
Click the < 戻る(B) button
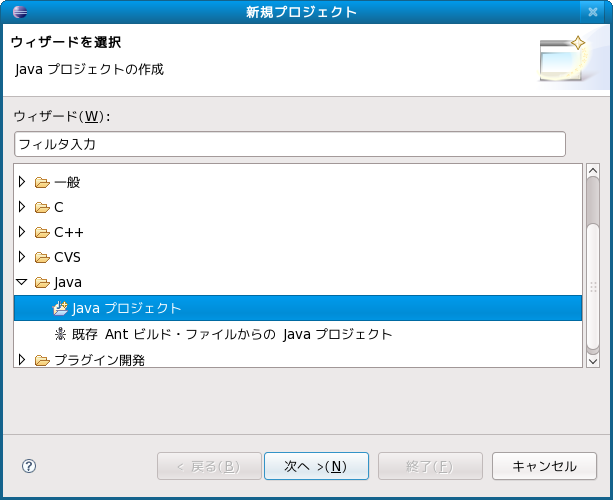[x=209, y=466]
